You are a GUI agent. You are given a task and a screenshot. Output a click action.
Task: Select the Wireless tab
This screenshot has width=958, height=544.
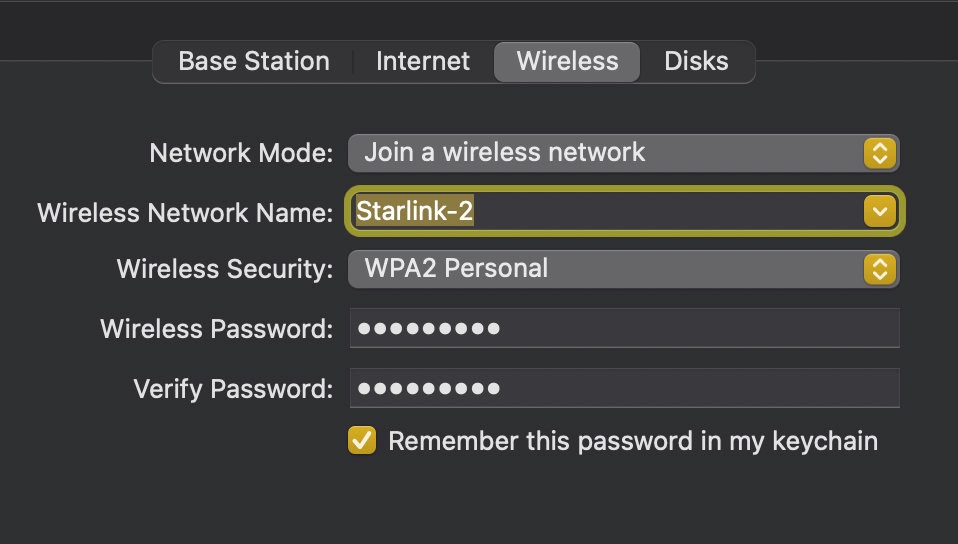(567, 61)
